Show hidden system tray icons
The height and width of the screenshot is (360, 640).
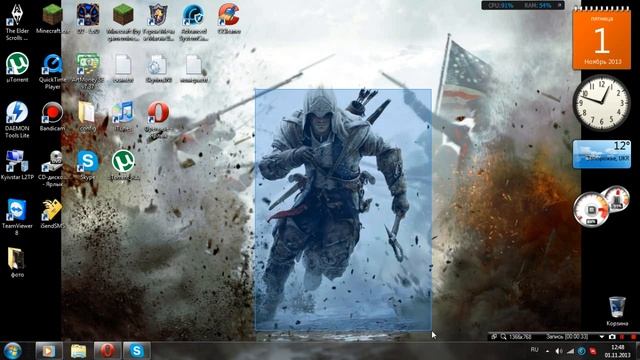pyautogui.click(x=547, y=351)
